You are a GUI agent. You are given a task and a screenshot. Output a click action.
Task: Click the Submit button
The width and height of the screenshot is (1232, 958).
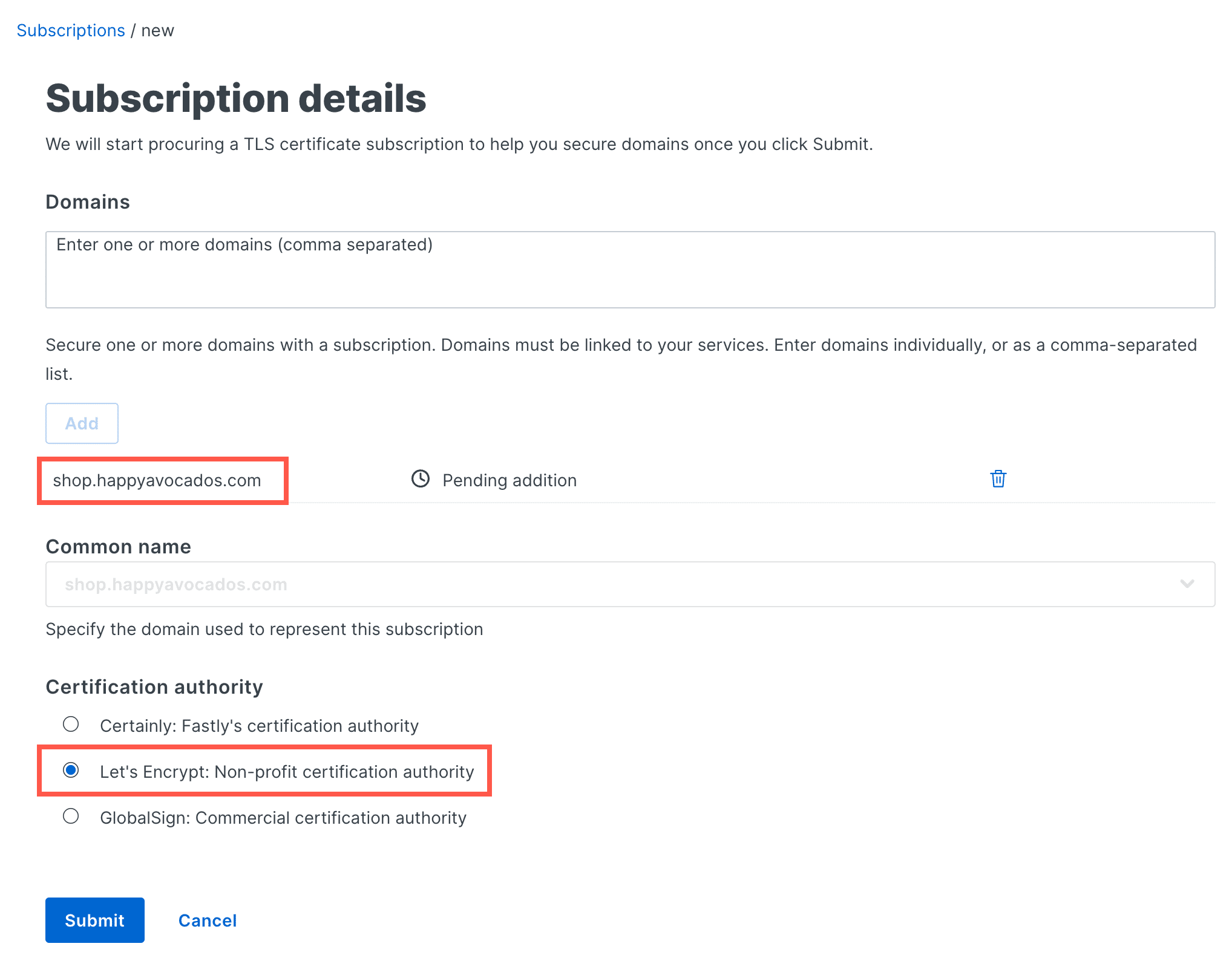click(x=94, y=920)
